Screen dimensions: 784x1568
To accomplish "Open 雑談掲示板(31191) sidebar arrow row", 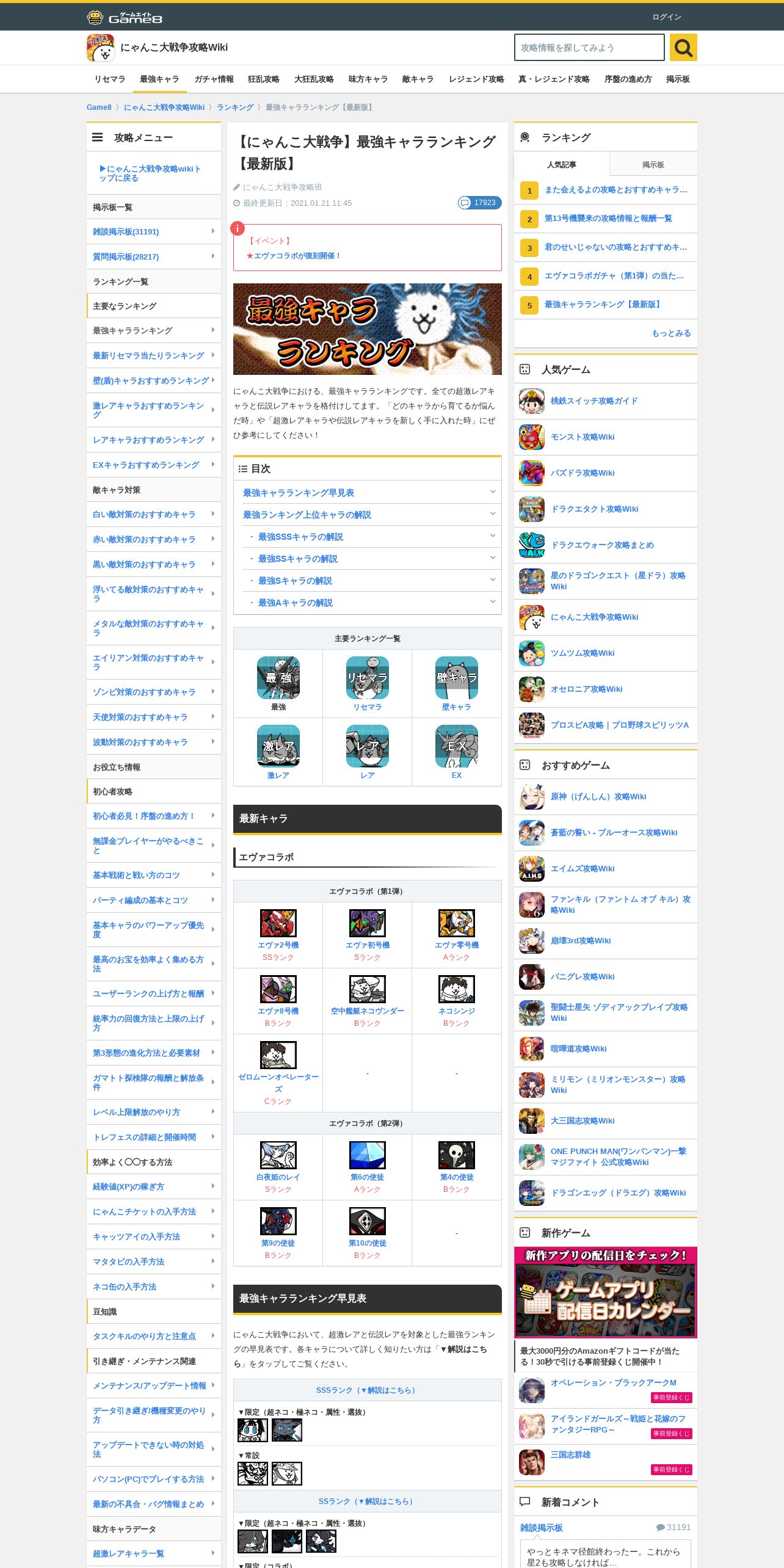I will [154, 232].
